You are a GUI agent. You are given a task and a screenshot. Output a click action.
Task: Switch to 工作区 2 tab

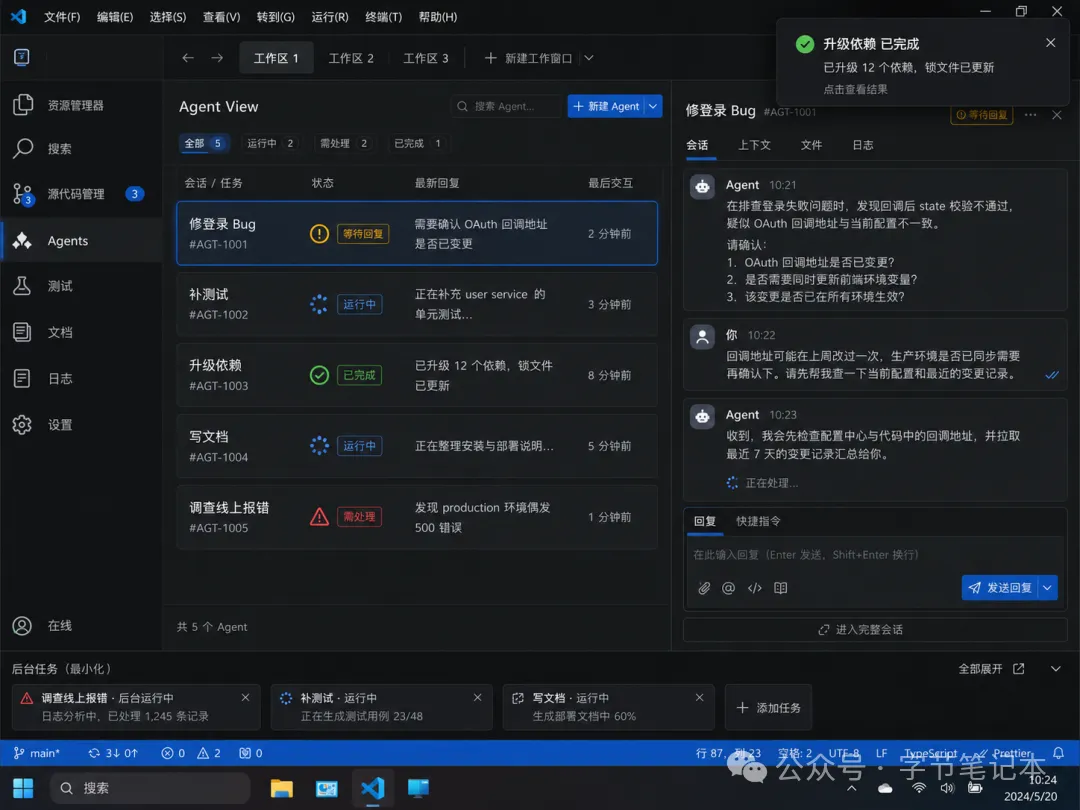[x=351, y=58]
